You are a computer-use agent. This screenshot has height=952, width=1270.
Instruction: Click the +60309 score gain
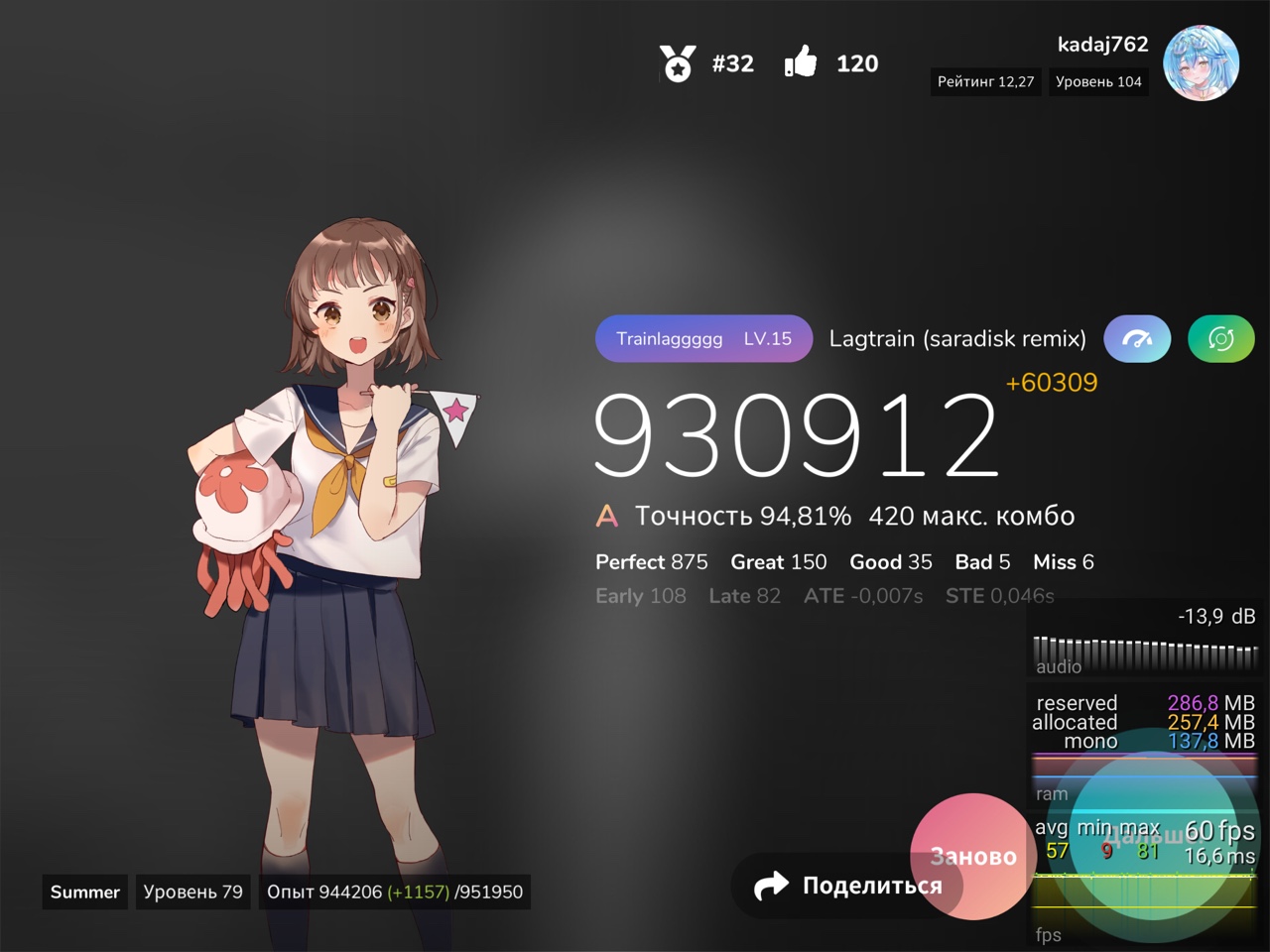click(1052, 383)
